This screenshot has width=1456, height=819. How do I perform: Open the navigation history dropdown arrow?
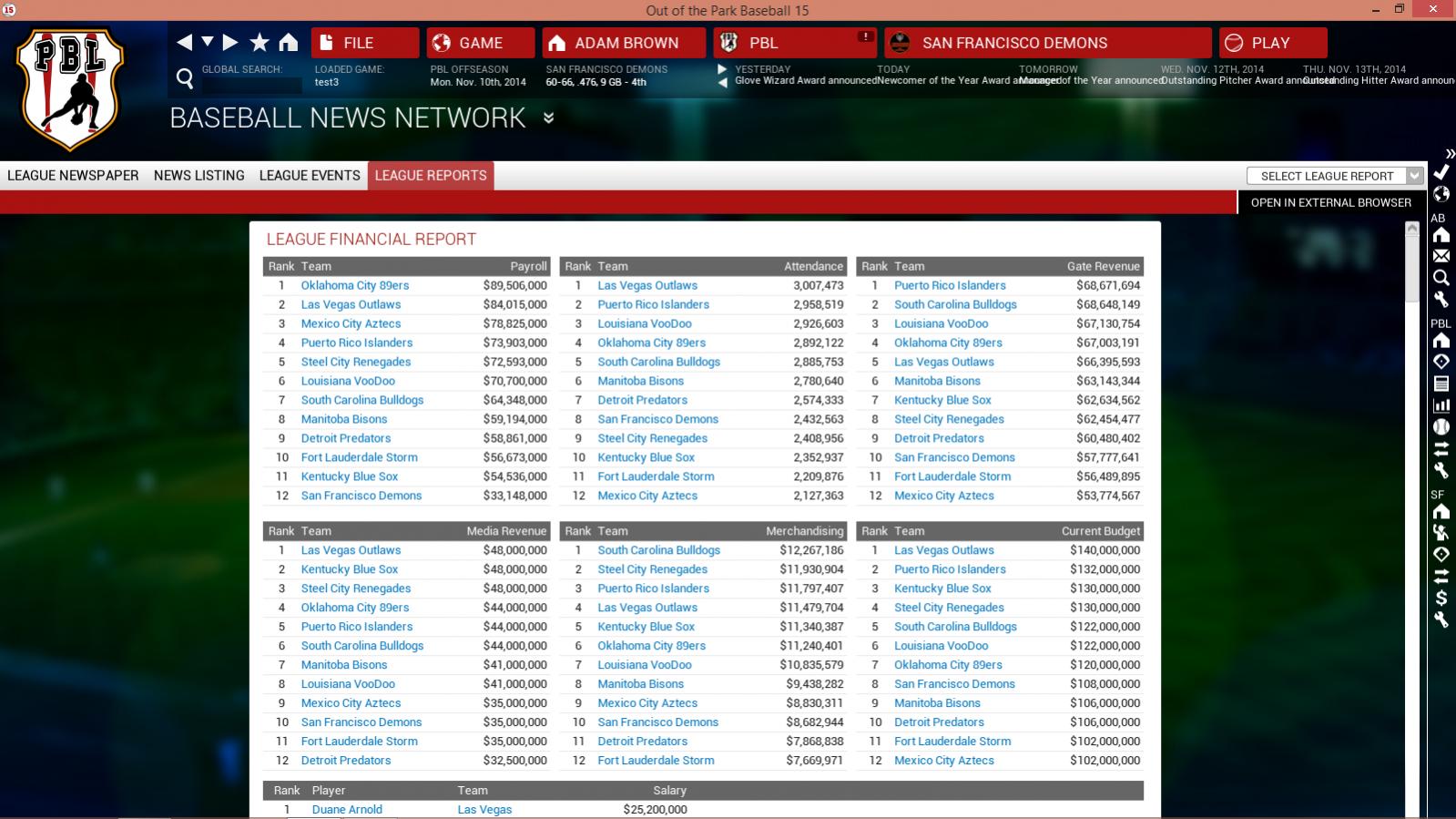208,42
